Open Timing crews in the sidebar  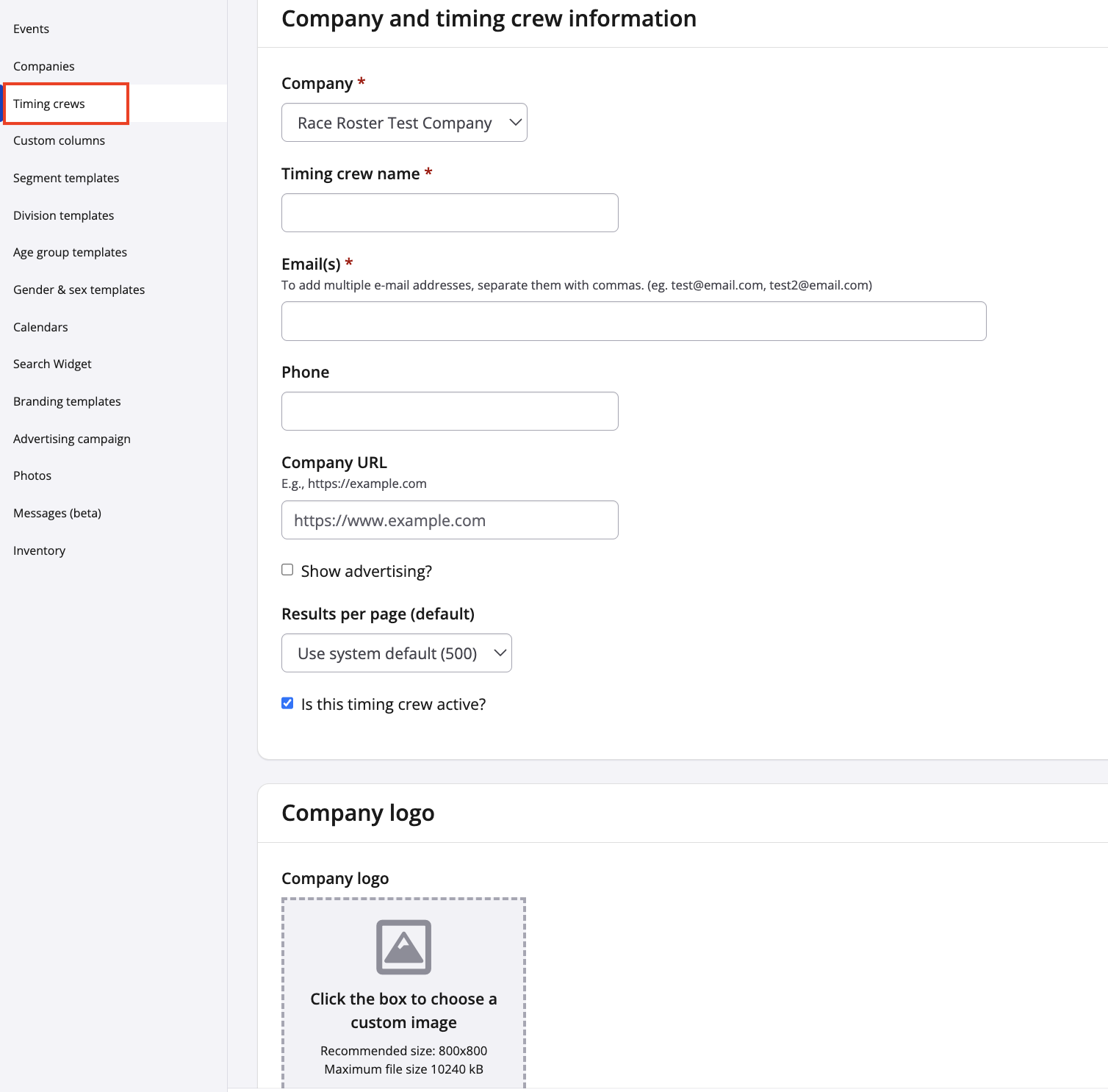coord(49,104)
